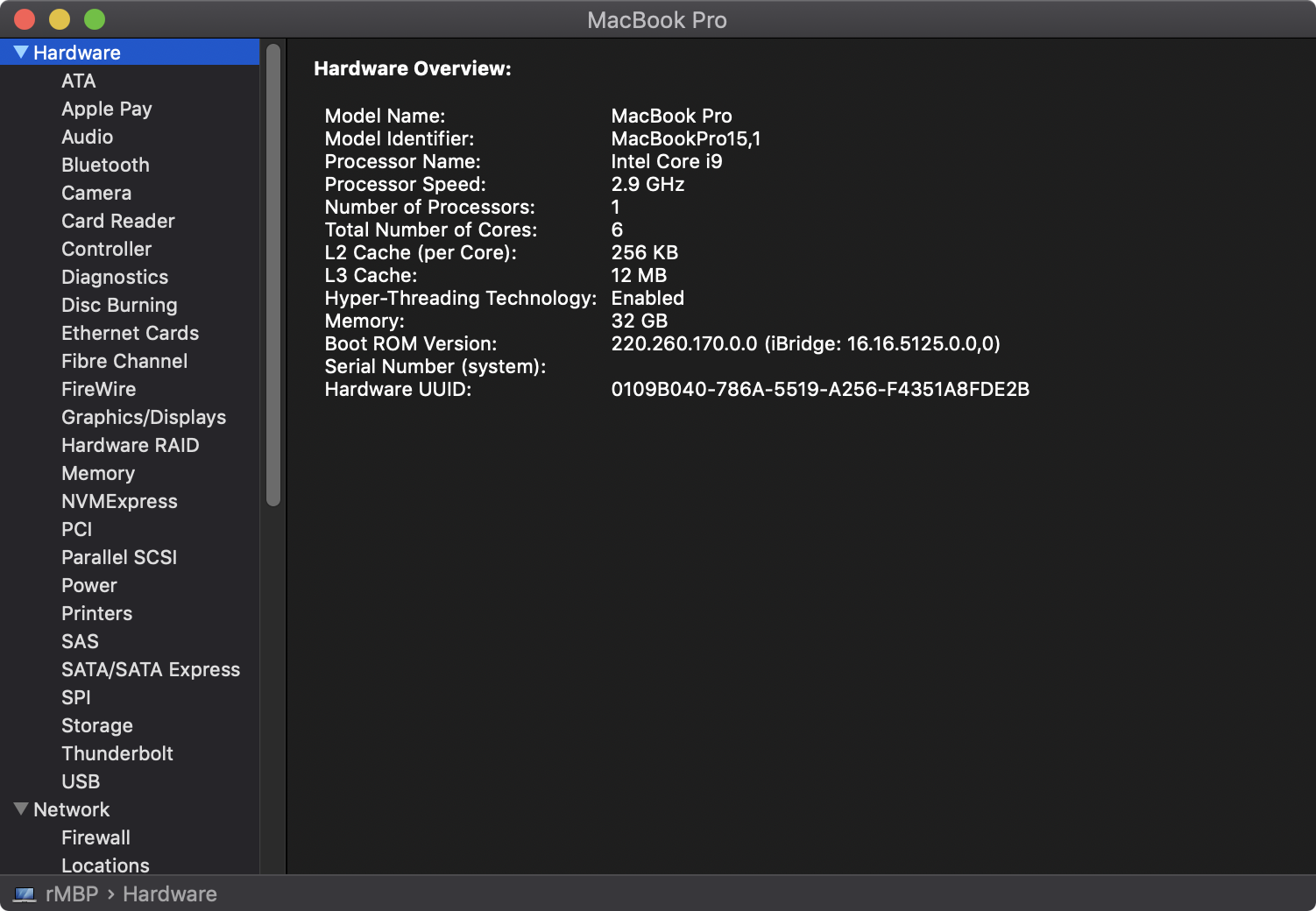Open Storage in the sidebar
Image resolution: width=1316 pixels, height=911 pixels.
point(97,725)
